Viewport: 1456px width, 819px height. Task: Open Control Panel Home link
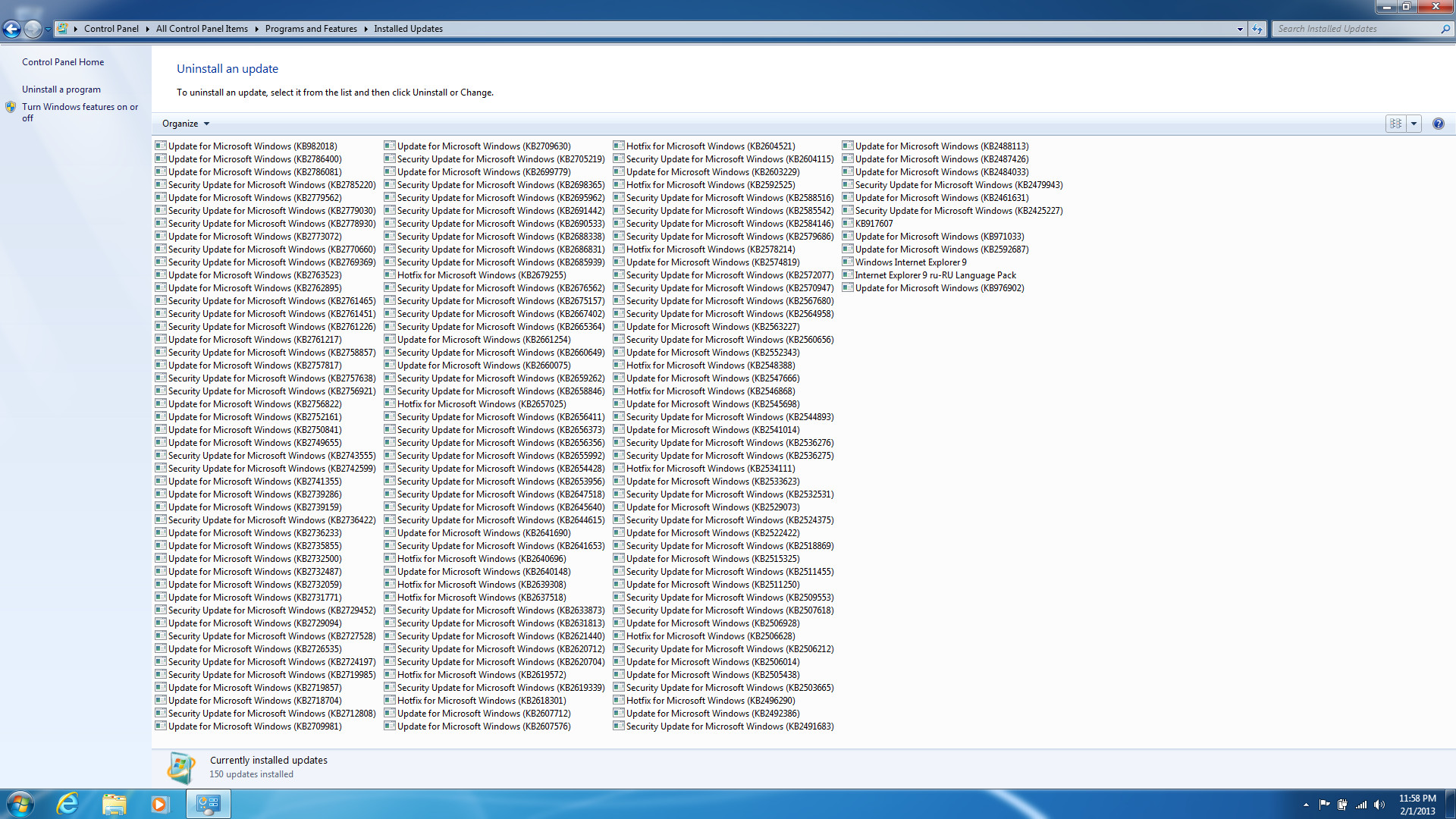click(x=63, y=62)
